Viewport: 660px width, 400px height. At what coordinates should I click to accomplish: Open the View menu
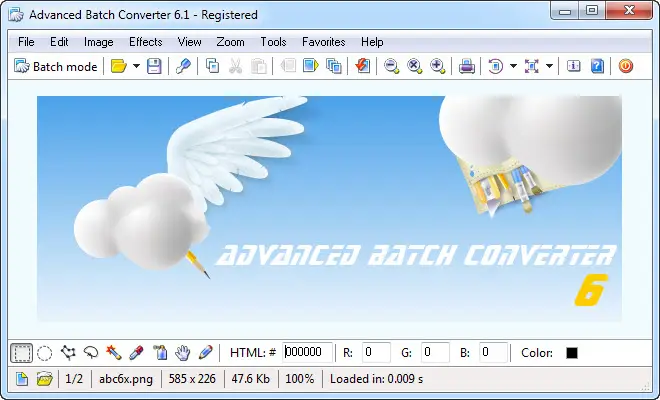click(x=189, y=42)
